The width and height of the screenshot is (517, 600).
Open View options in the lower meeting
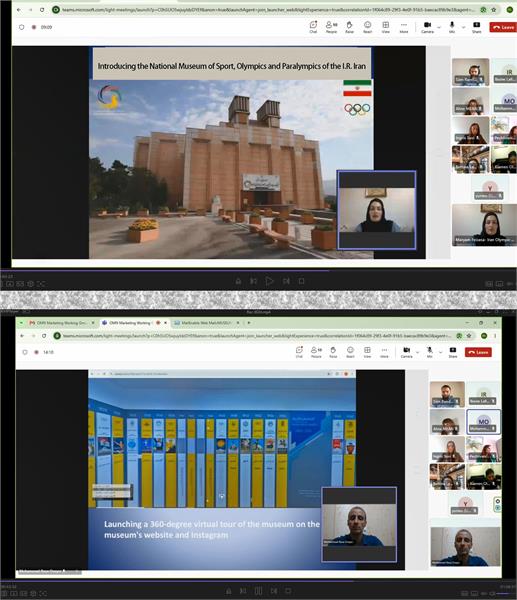coord(367,352)
